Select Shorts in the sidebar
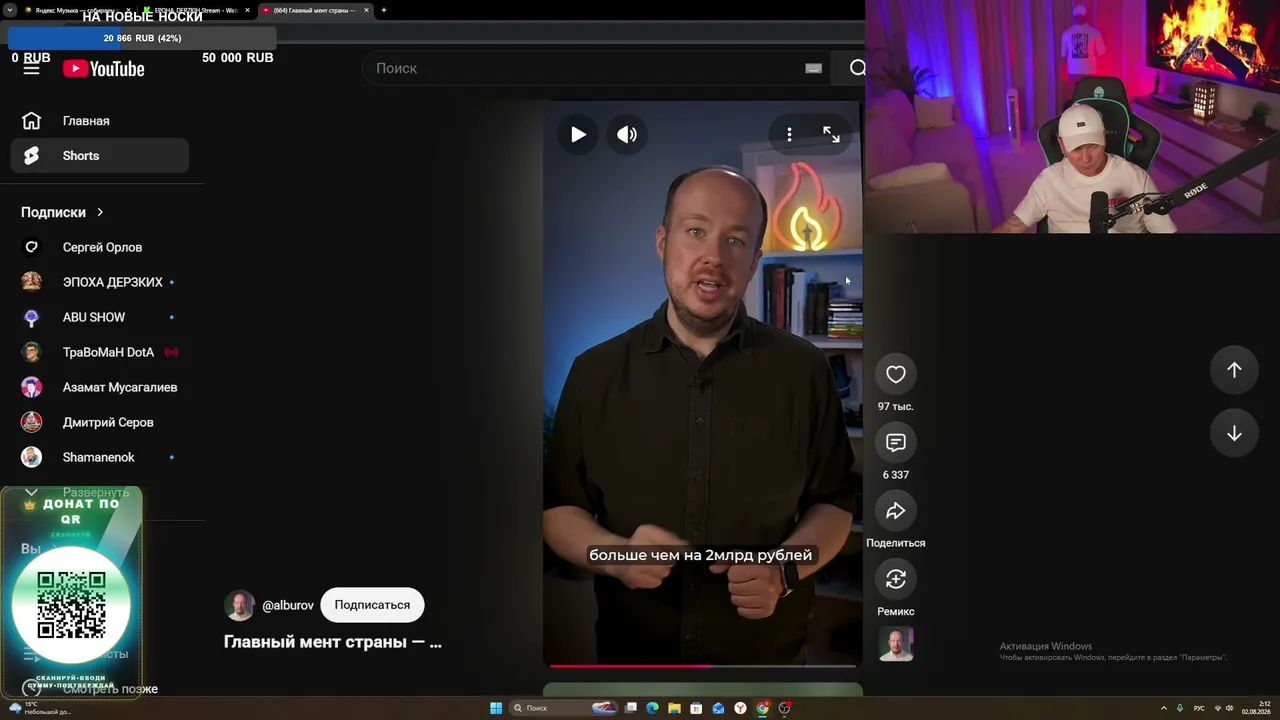 (x=99, y=156)
